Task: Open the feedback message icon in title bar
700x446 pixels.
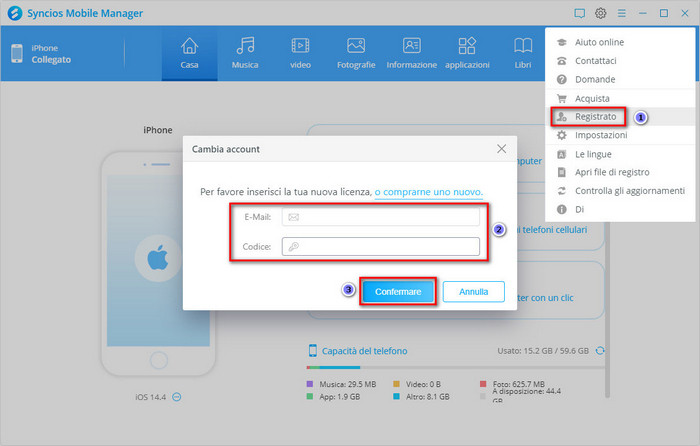Action: (x=579, y=13)
